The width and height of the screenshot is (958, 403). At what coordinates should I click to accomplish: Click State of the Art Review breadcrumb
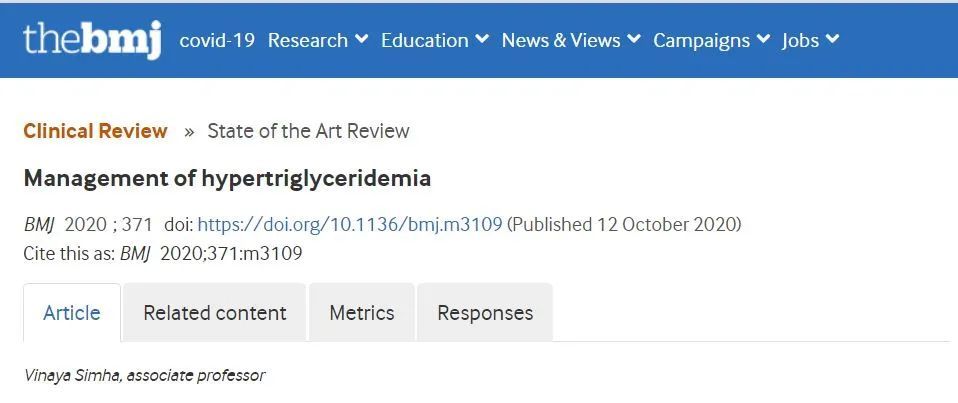tap(308, 131)
